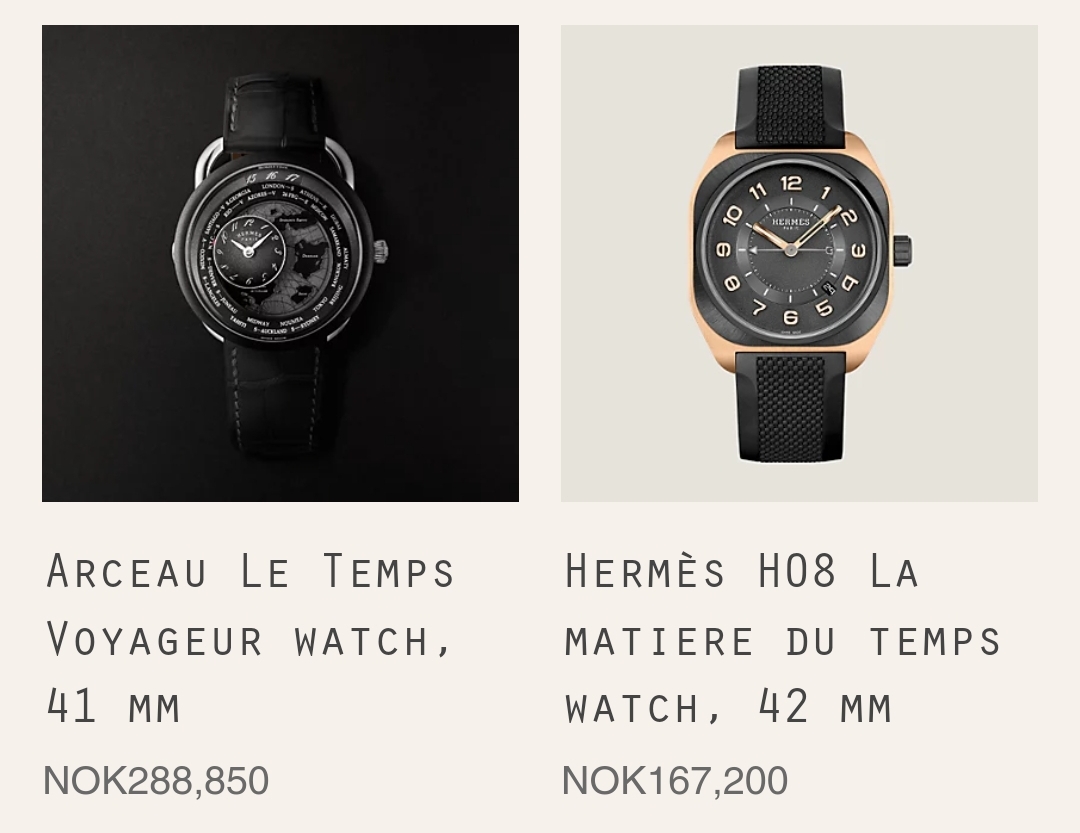Open the Hermès H08 product image
Screen dimensions: 1080x833
click(799, 263)
